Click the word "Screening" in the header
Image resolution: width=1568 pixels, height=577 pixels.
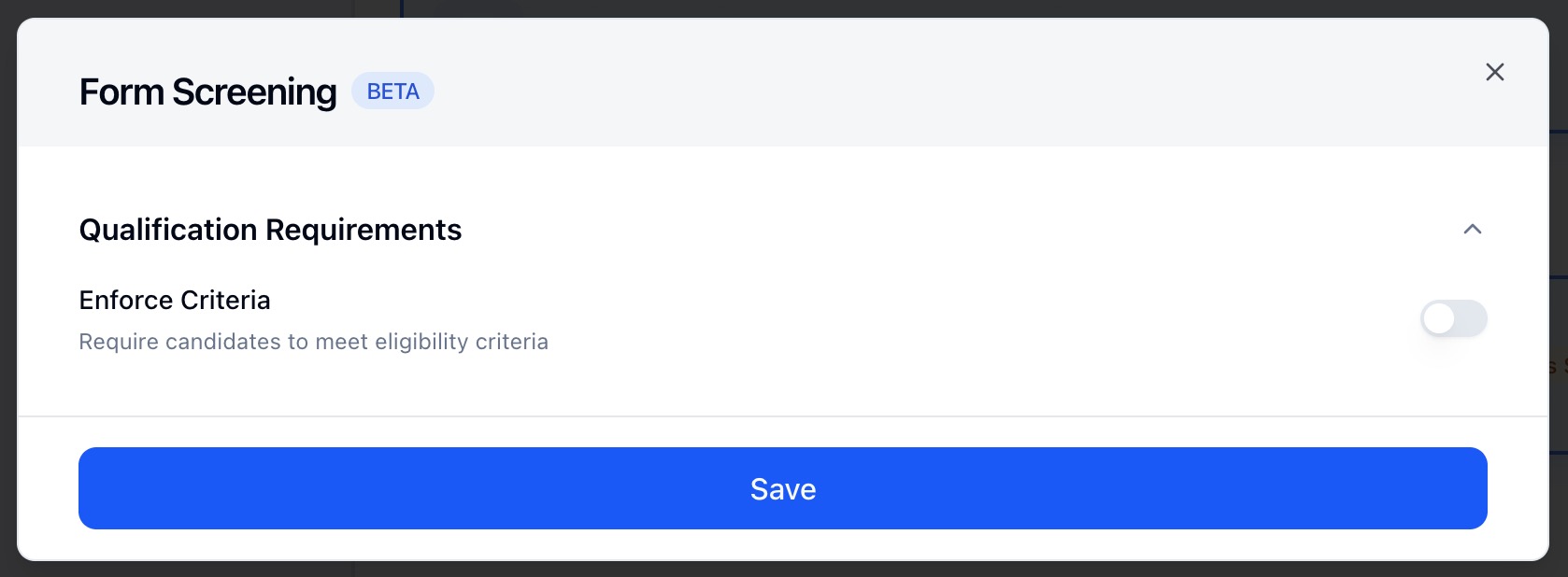click(254, 92)
